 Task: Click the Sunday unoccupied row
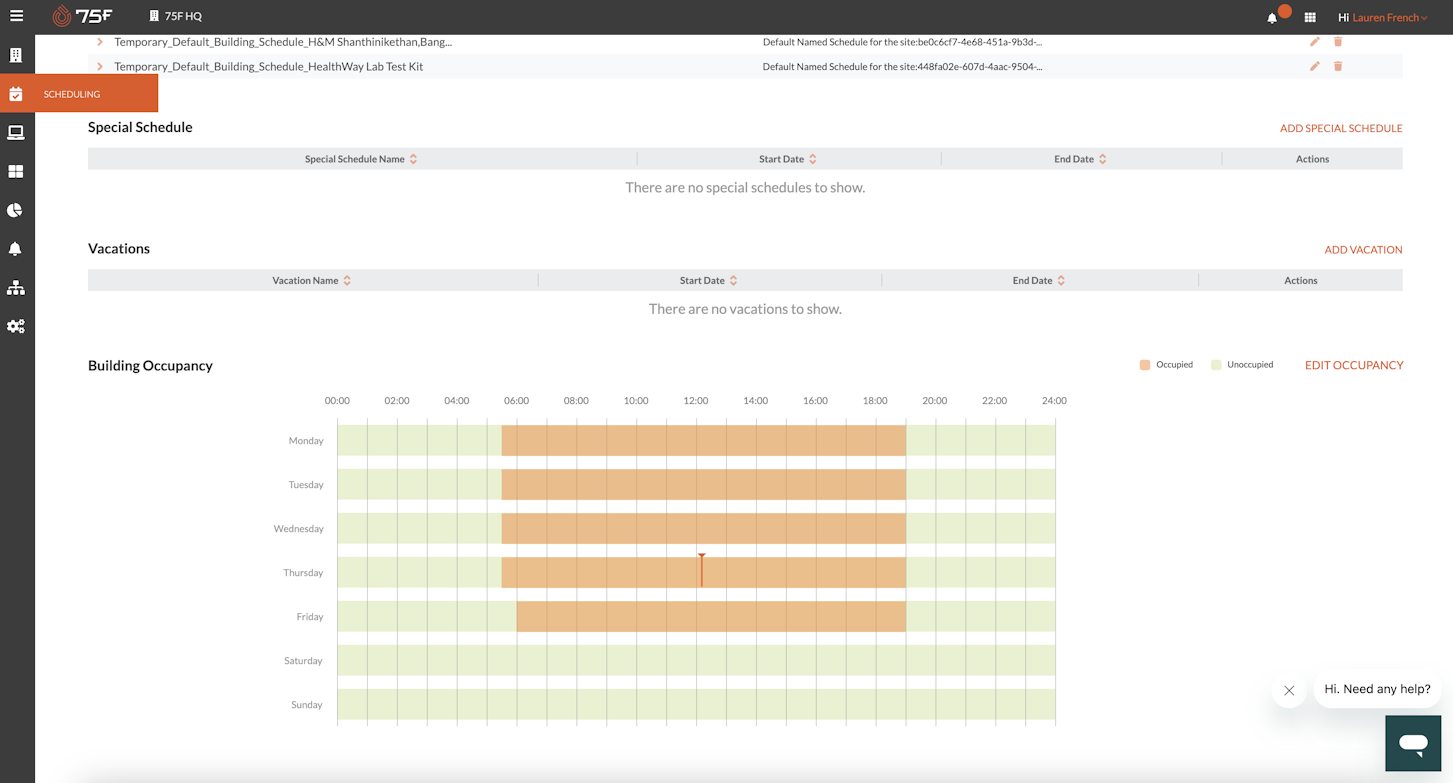pyautogui.click(x=696, y=705)
